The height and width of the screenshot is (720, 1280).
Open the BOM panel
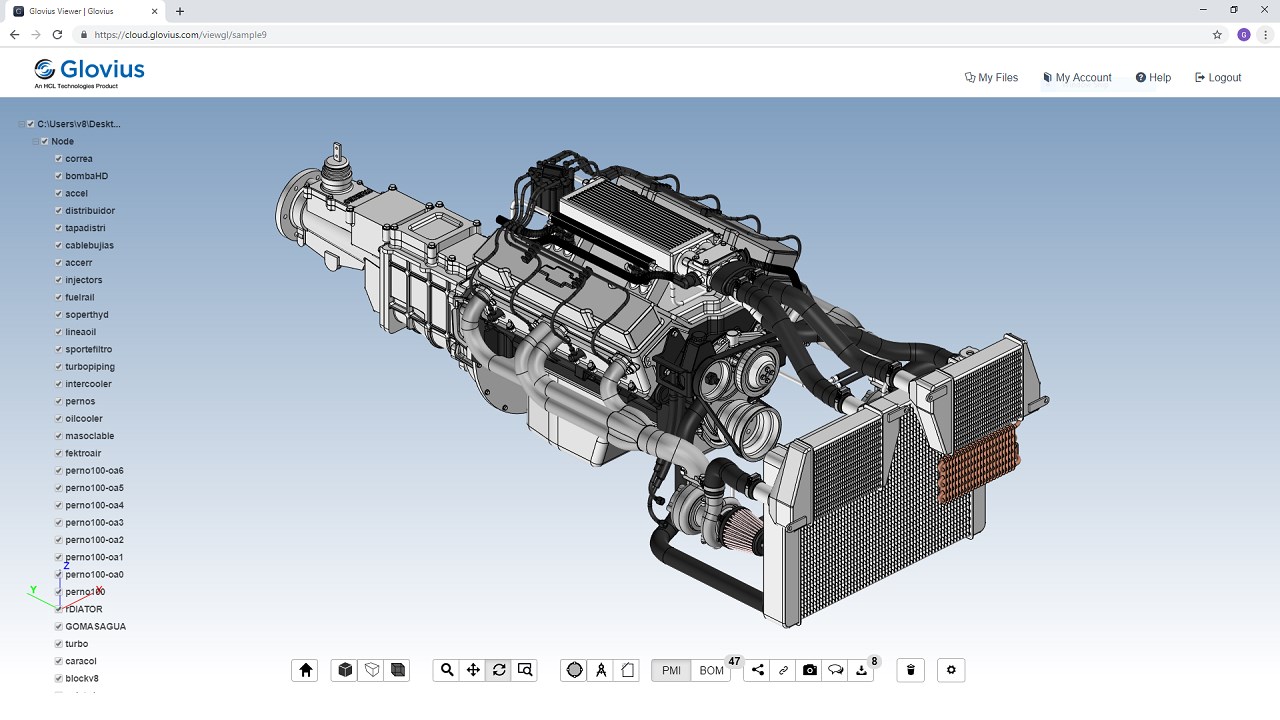coord(711,670)
